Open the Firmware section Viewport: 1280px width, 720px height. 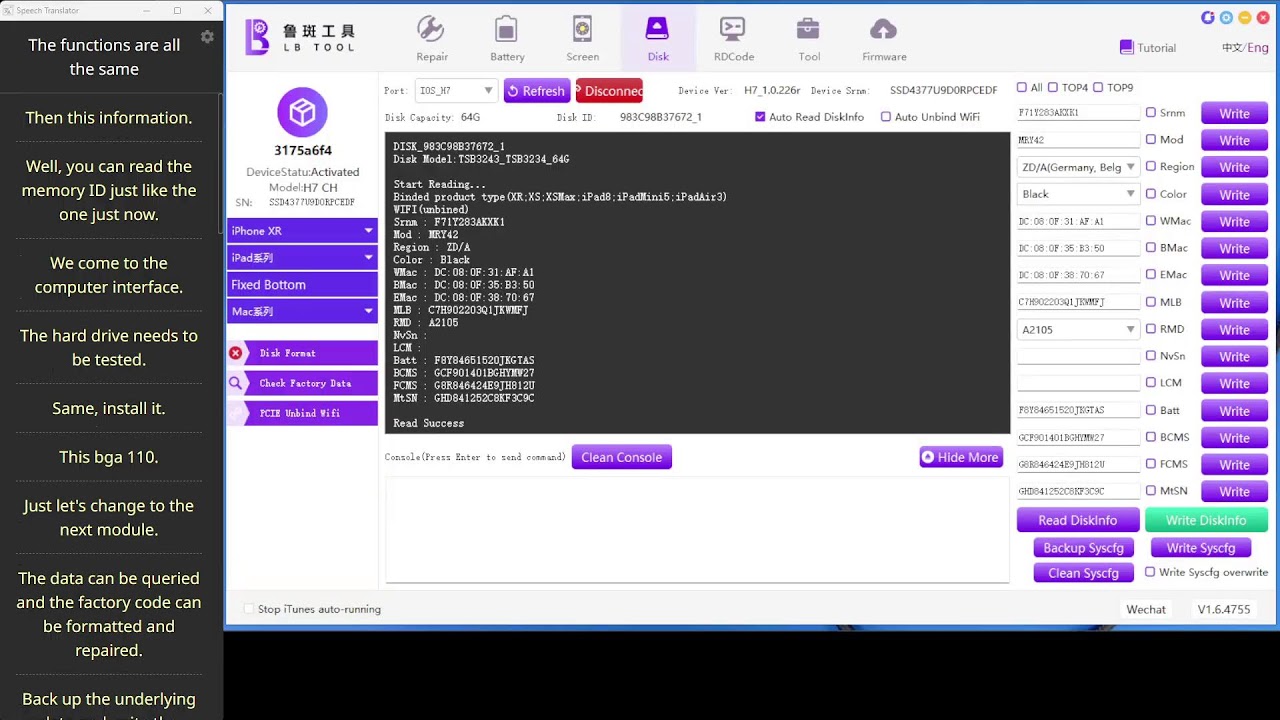884,40
